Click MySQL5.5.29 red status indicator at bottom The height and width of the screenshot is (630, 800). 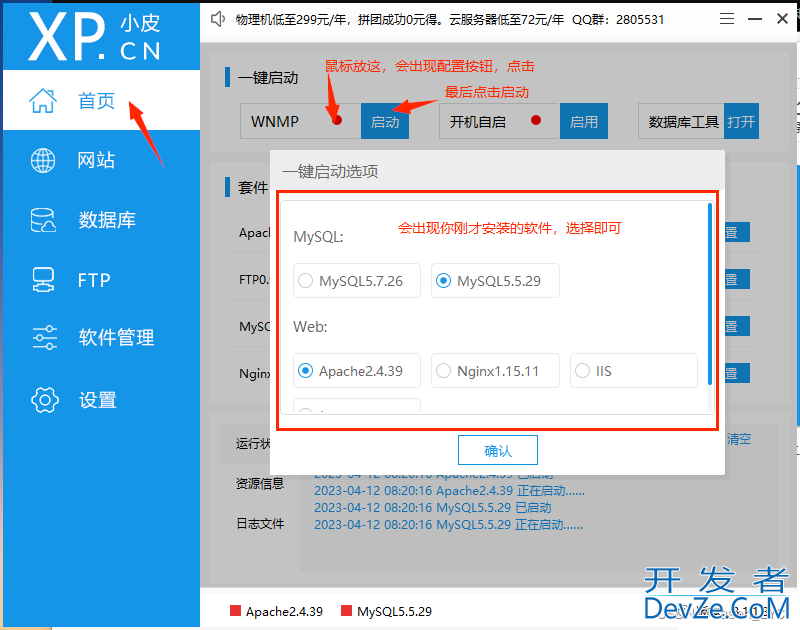click(346, 611)
